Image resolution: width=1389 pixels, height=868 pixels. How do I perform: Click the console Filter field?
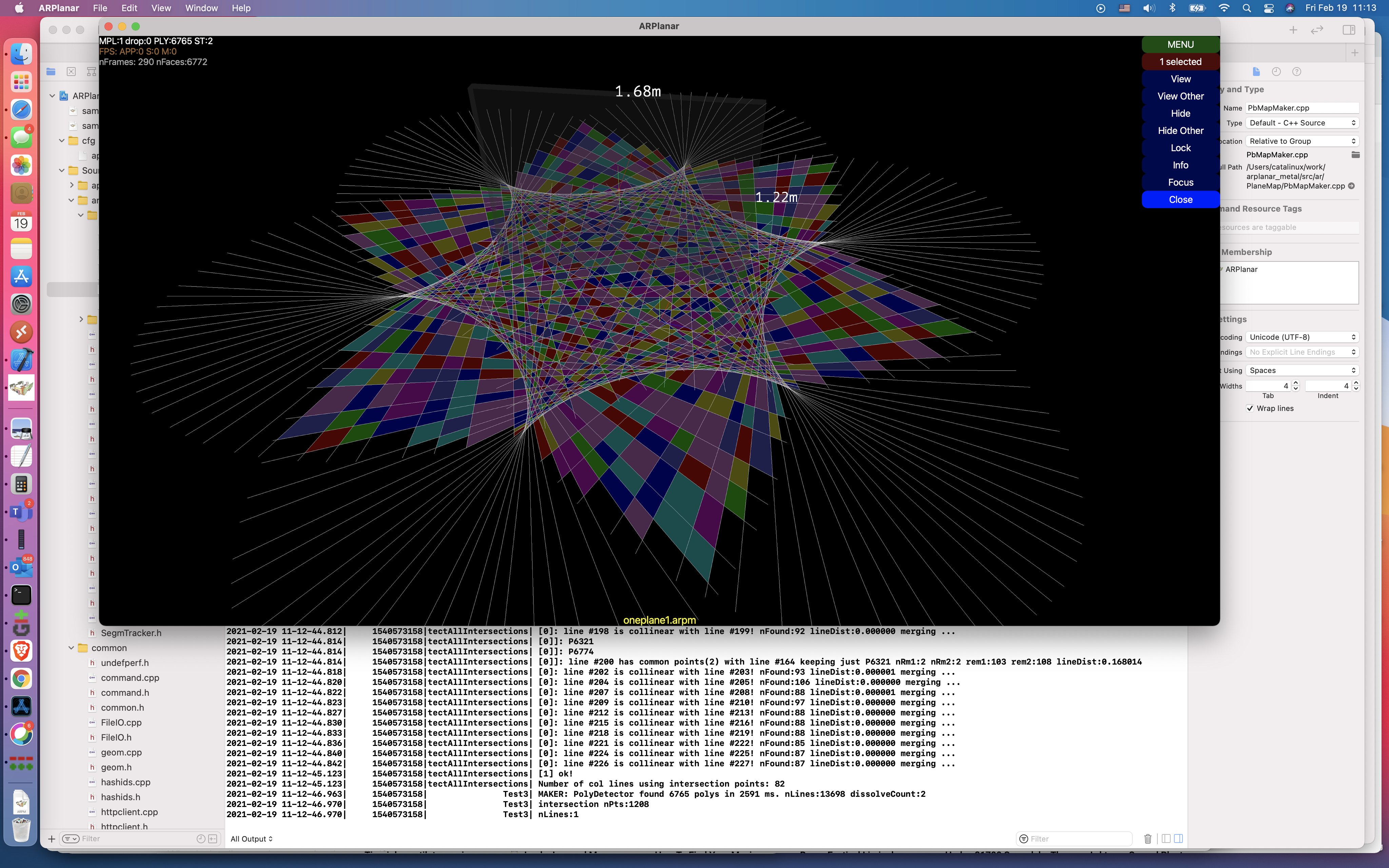click(1074, 839)
